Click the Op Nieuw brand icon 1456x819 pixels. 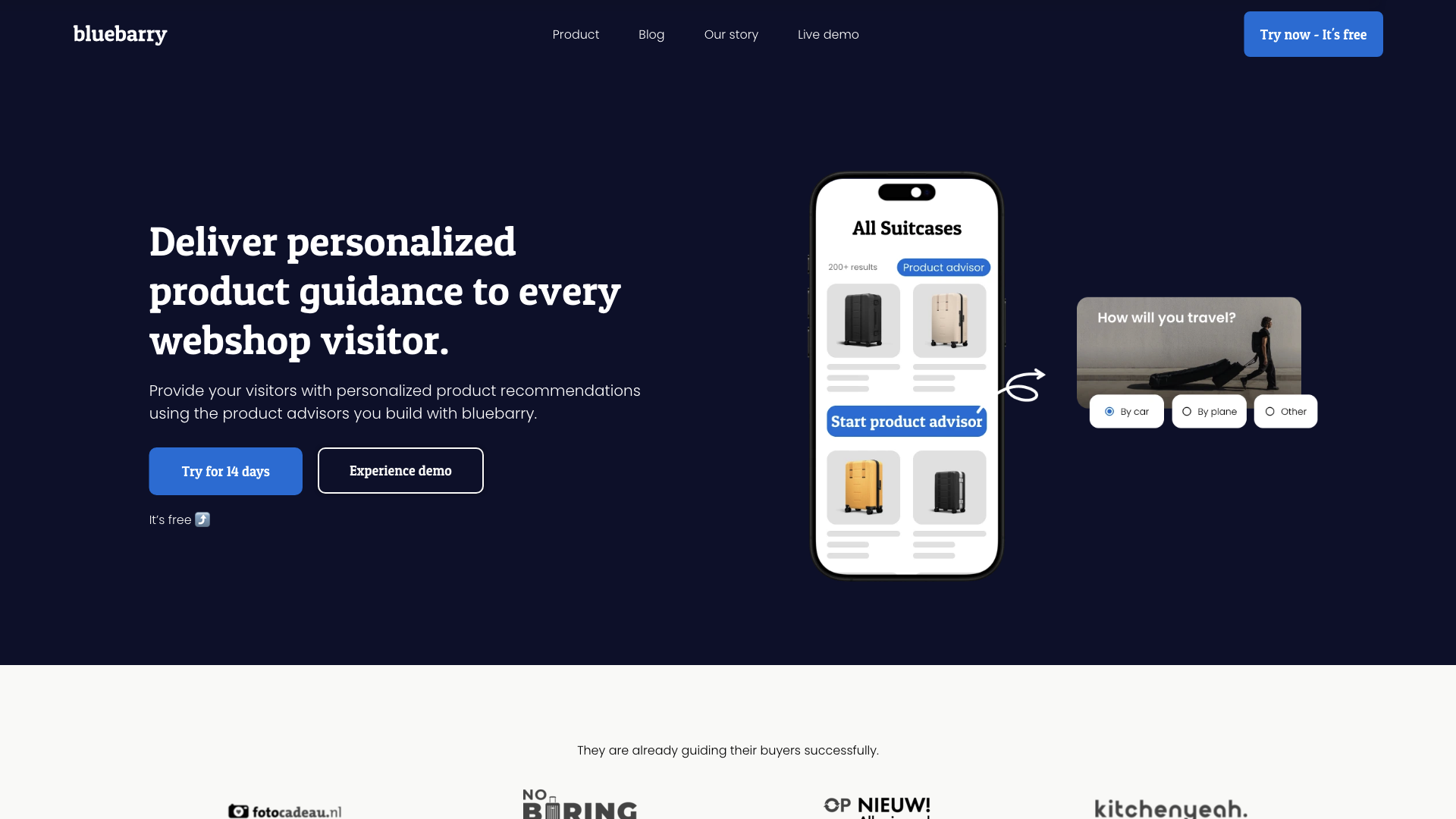tap(875, 805)
